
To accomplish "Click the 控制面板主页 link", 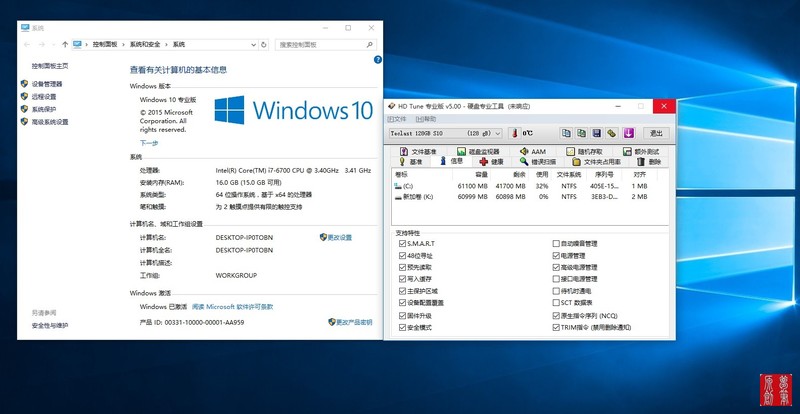I will (x=50, y=66).
